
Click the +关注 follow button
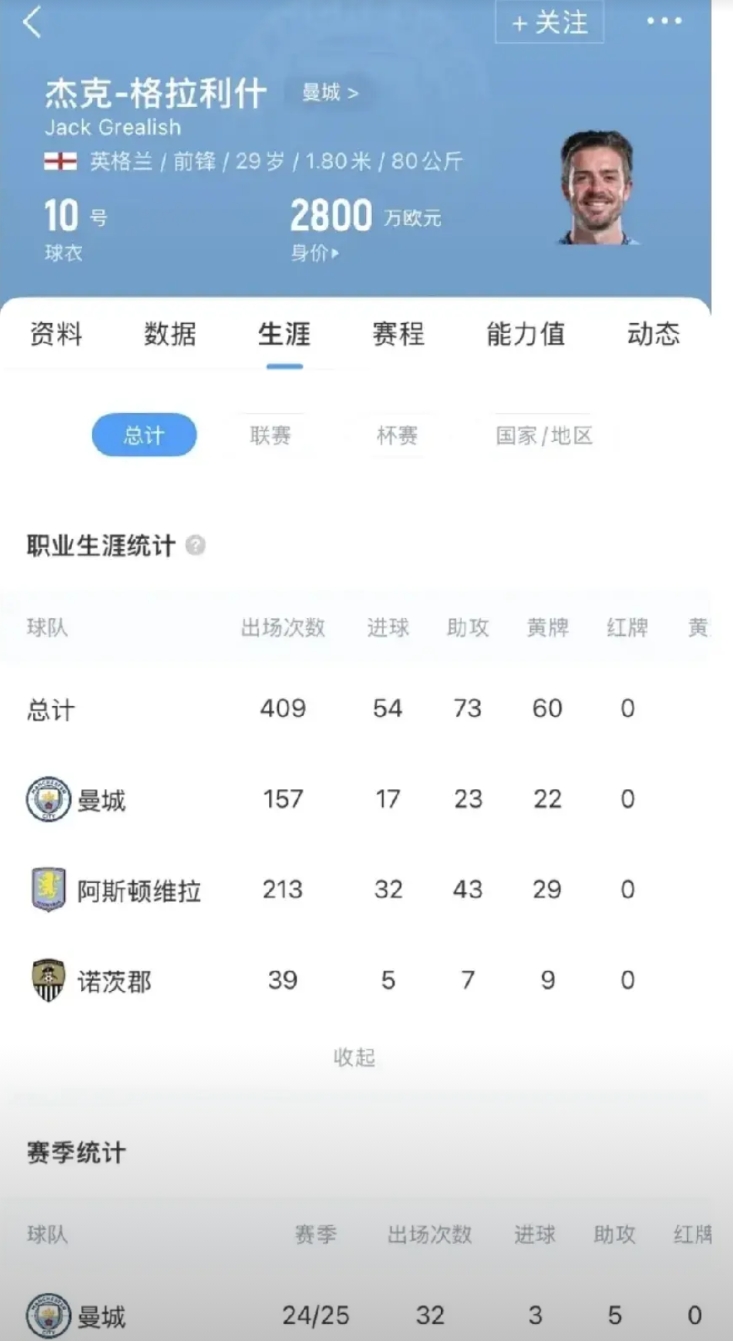(x=550, y=22)
